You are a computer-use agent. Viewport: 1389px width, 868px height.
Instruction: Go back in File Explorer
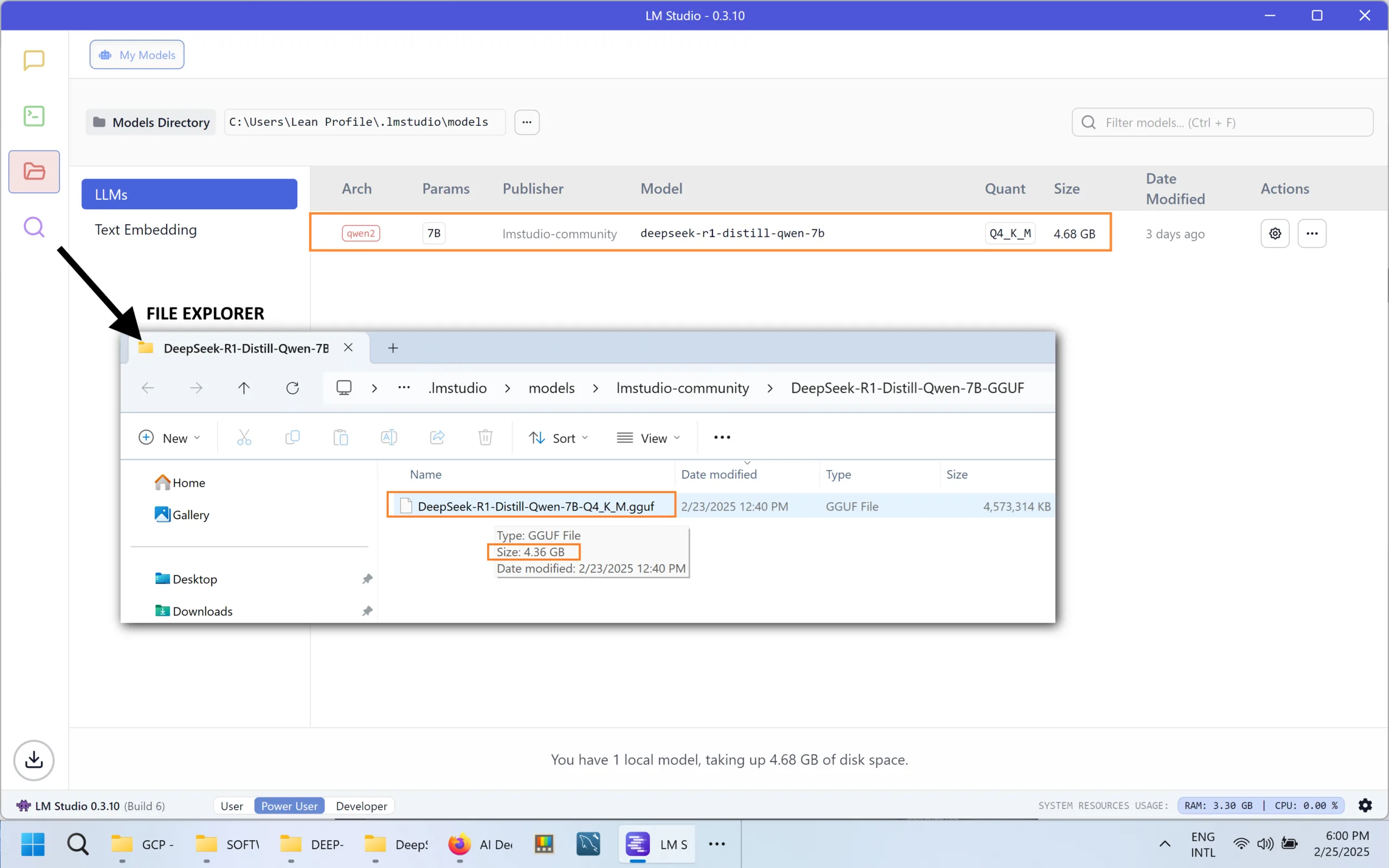148,388
